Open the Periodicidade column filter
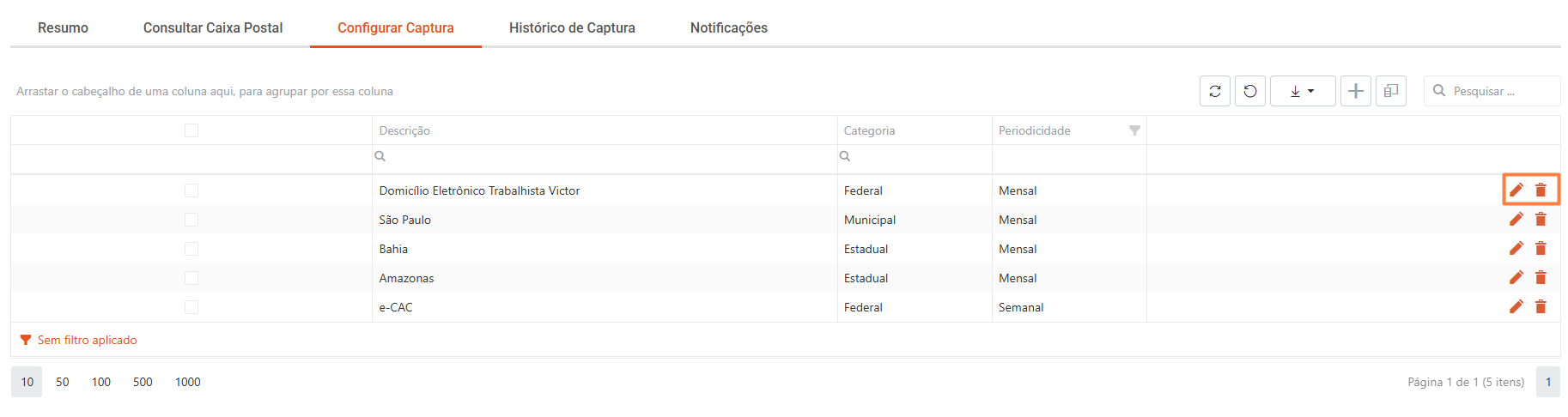1568x417 pixels. [1134, 130]
